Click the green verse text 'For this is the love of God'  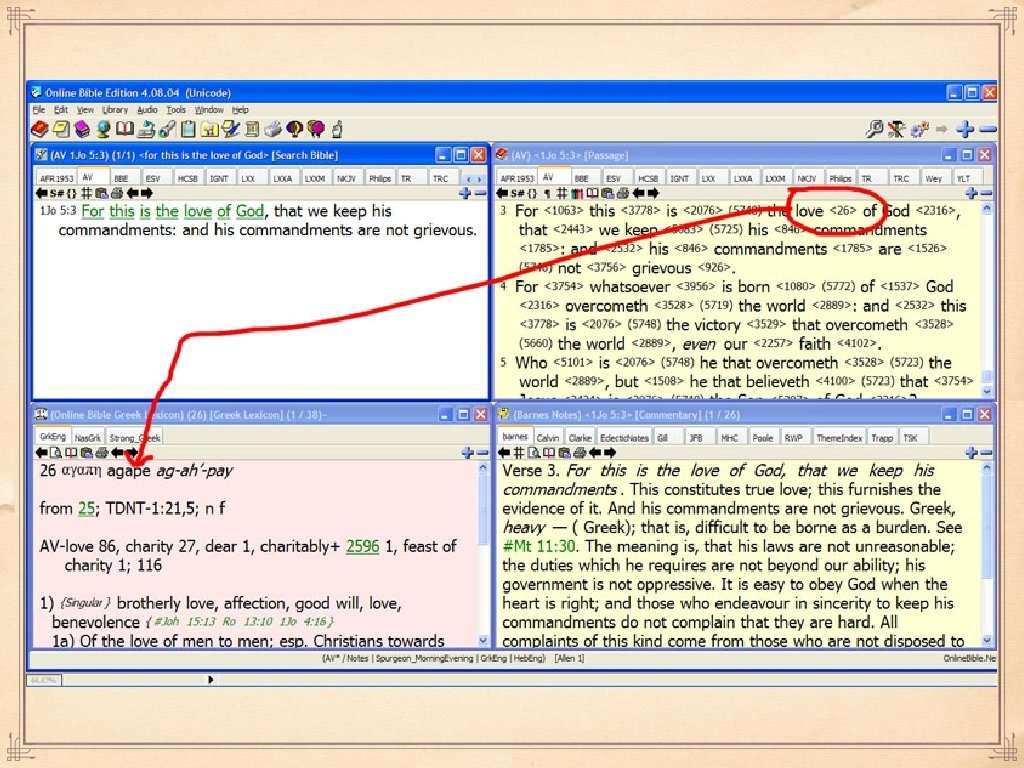pos(172,211)
